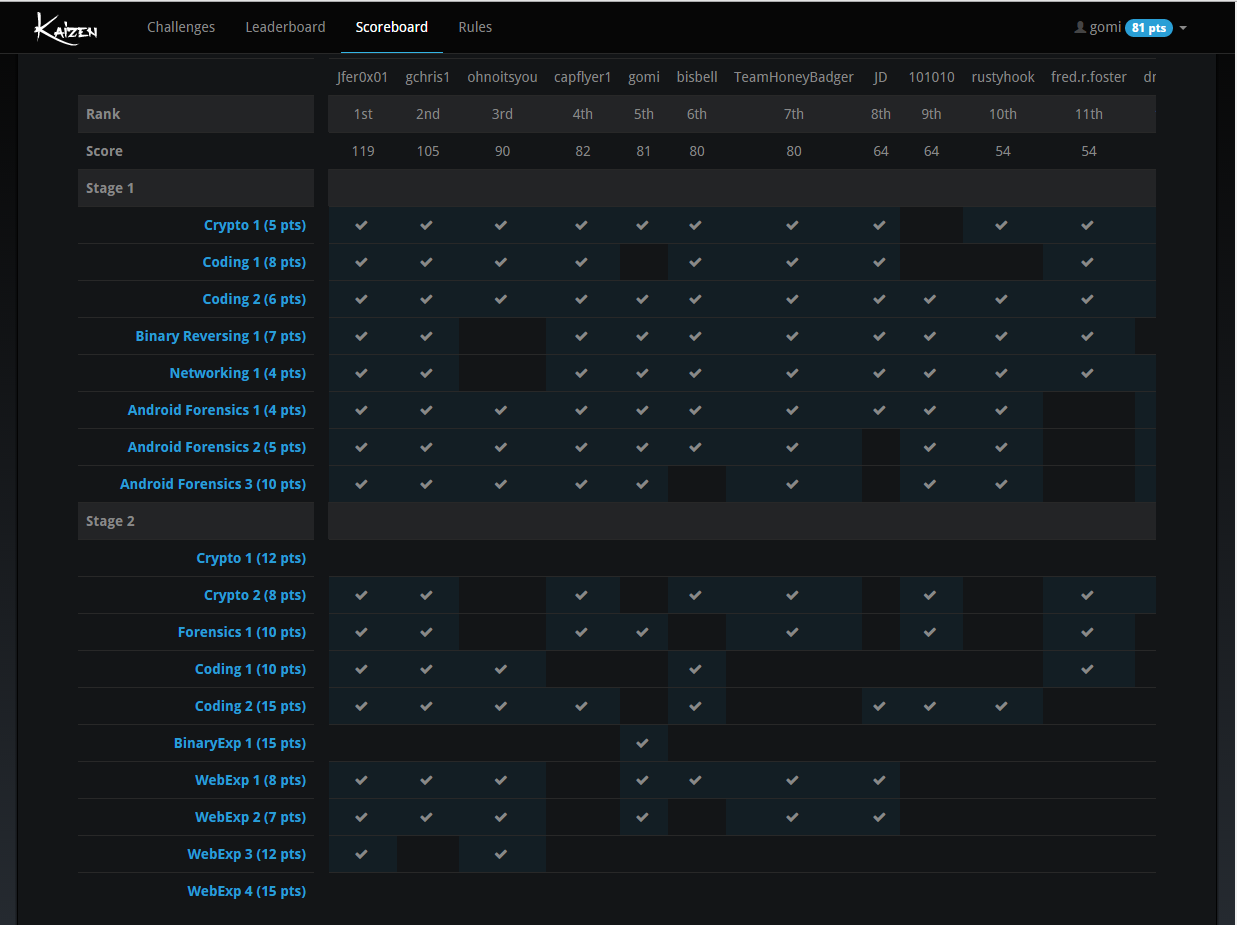
Task: Click fred.r.foster's checkmark in Stage 2 Coding 1 row
Action: click(1088, 669)
